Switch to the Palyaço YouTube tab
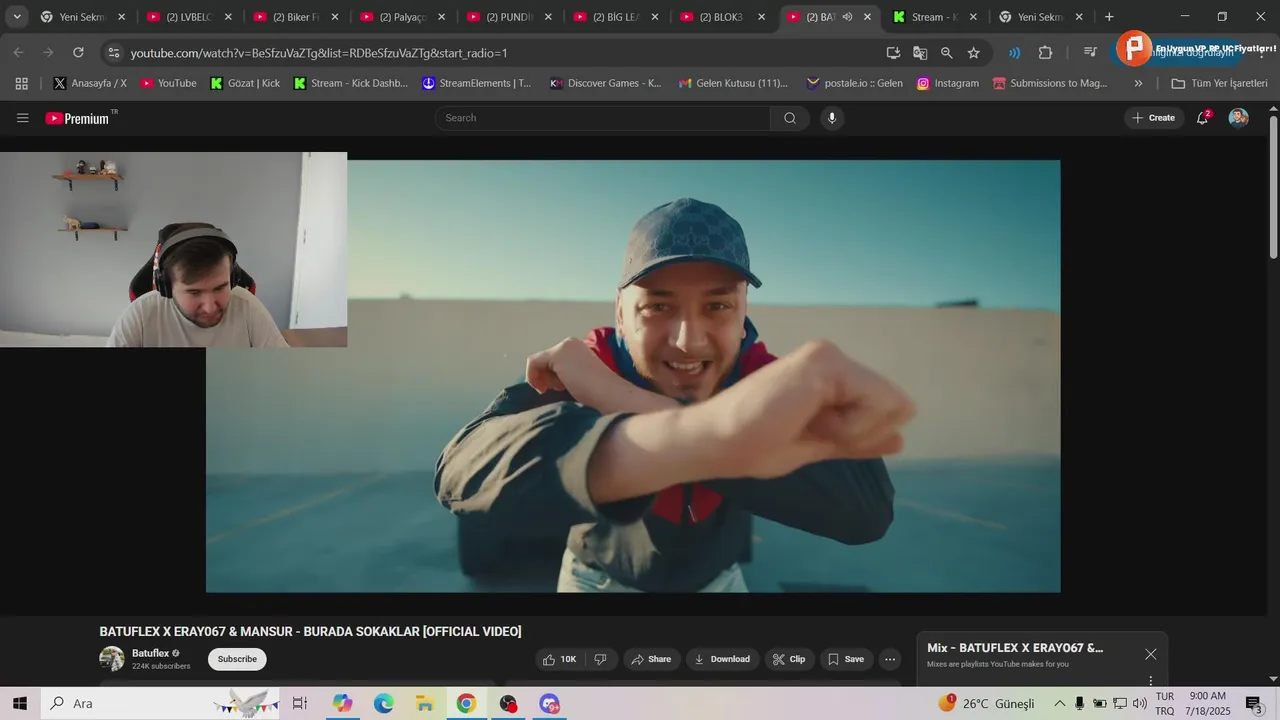The image size is (1280, 720). (403, 17)
